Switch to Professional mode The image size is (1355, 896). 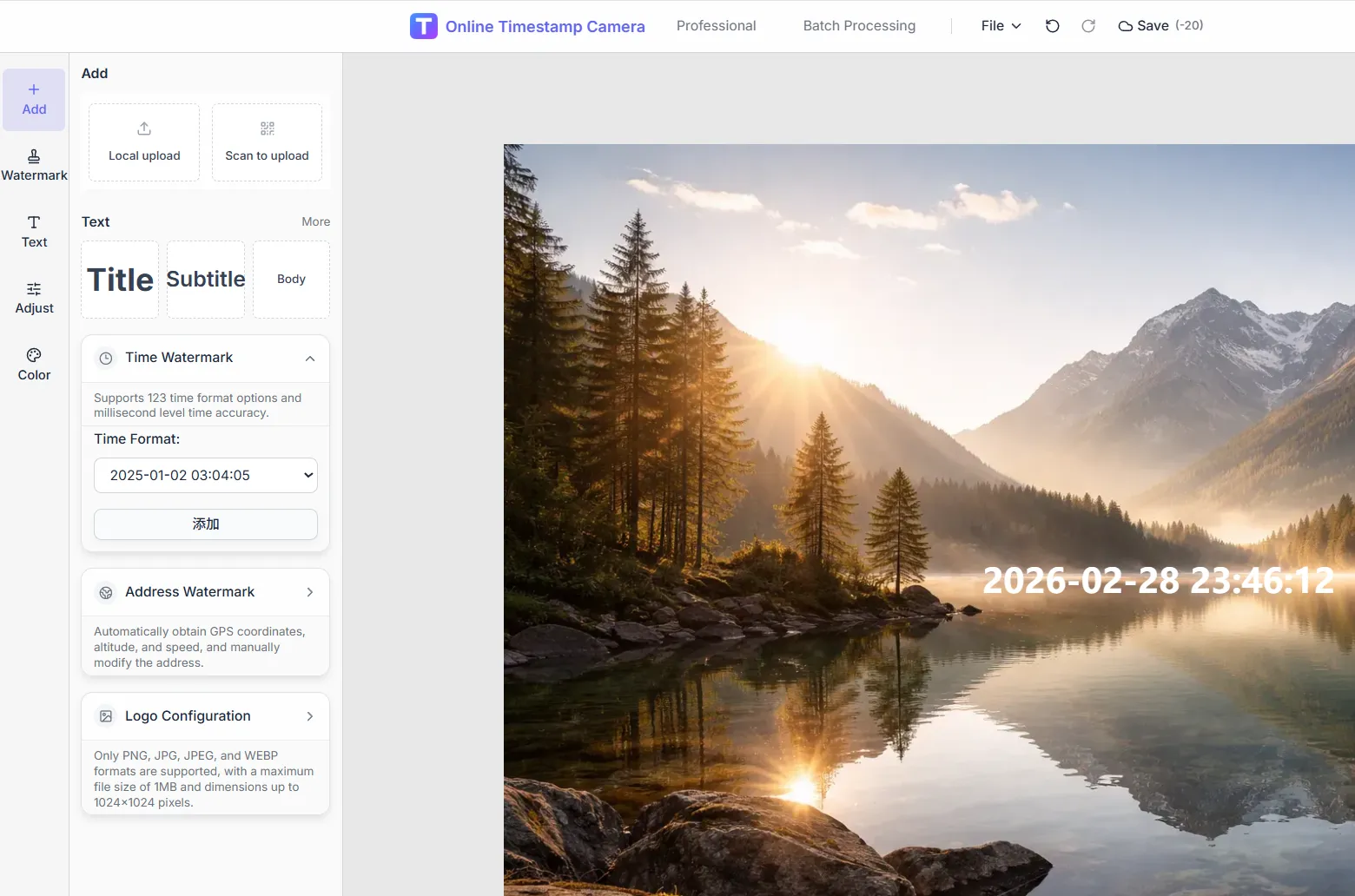point(716,26)
